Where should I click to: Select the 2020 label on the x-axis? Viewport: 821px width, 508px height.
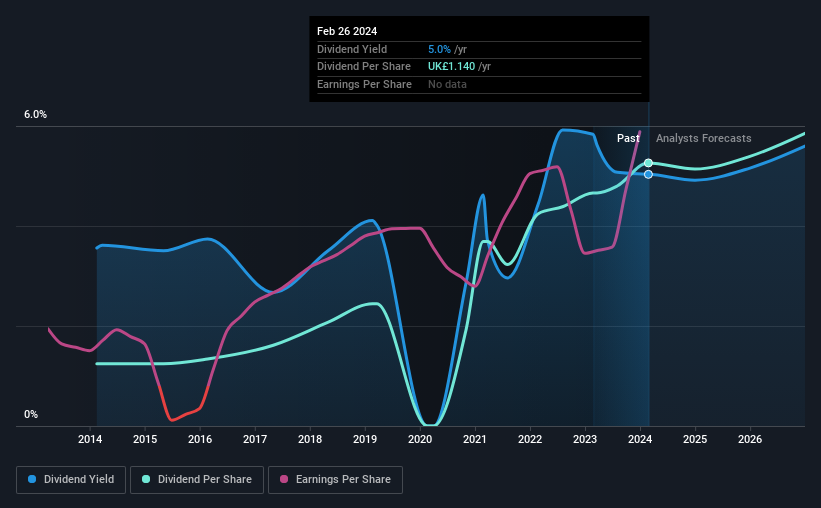point(420,439)
